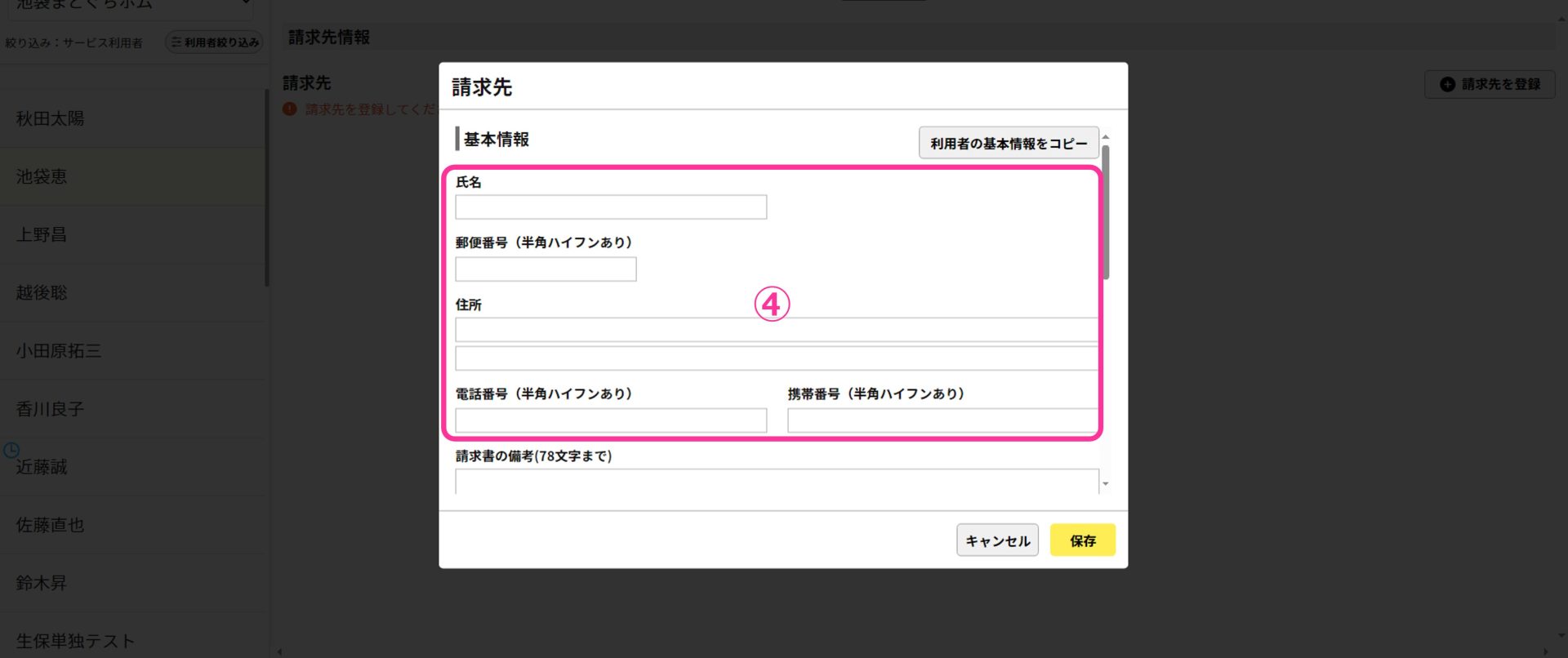1568x658 pixels.
Task: Select user 秋田太陽 in the list
Action: pos(132,118)
